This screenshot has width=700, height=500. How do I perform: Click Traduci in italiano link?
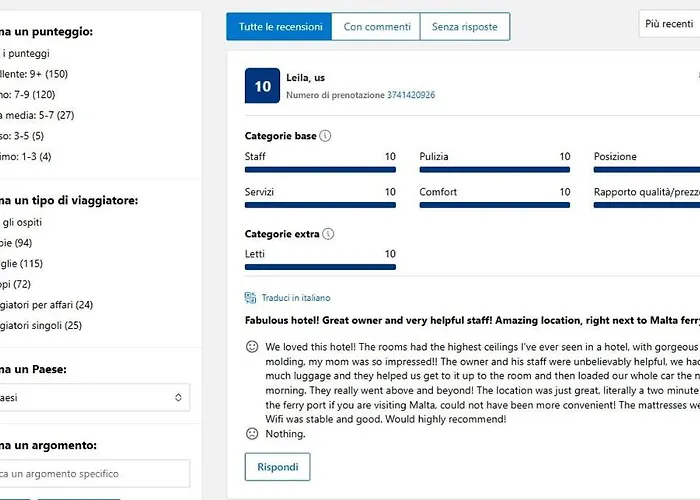click(x=296, y=298)
